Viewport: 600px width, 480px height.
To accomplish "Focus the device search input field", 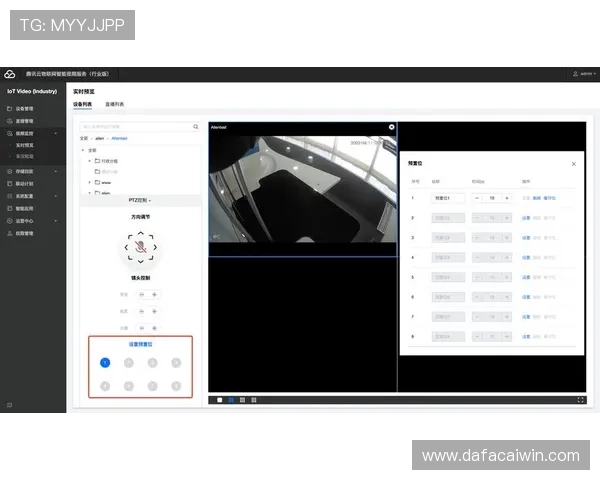I will pyautogui.click(x=136, y=127).
